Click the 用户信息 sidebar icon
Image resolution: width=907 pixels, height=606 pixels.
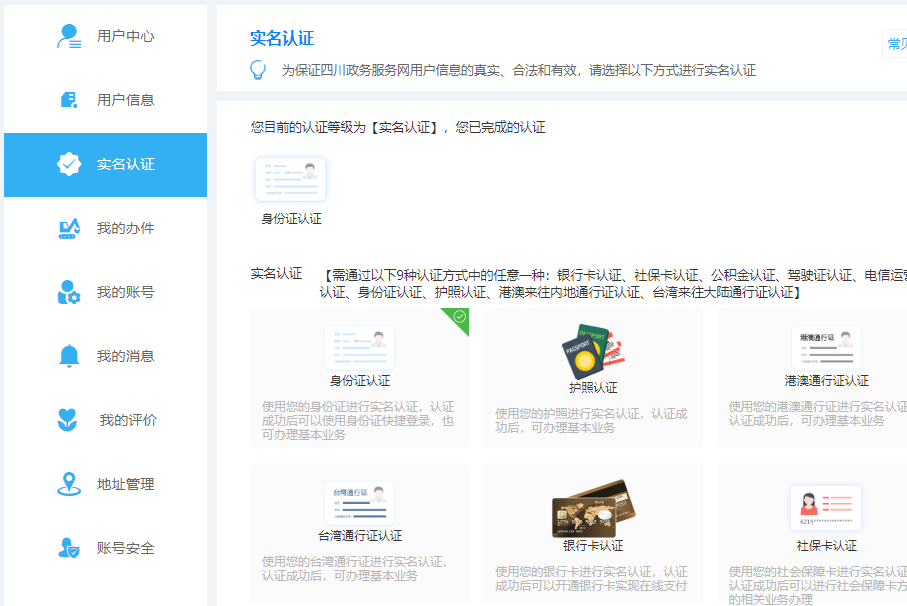point(68,100)
